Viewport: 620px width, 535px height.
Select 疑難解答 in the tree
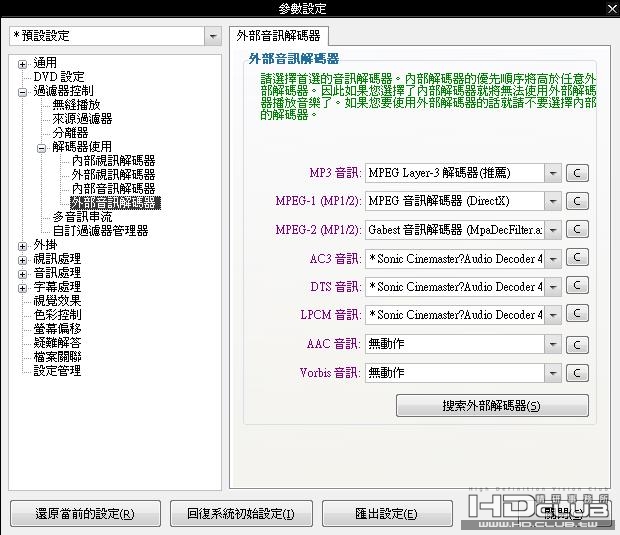coord(57,342)
